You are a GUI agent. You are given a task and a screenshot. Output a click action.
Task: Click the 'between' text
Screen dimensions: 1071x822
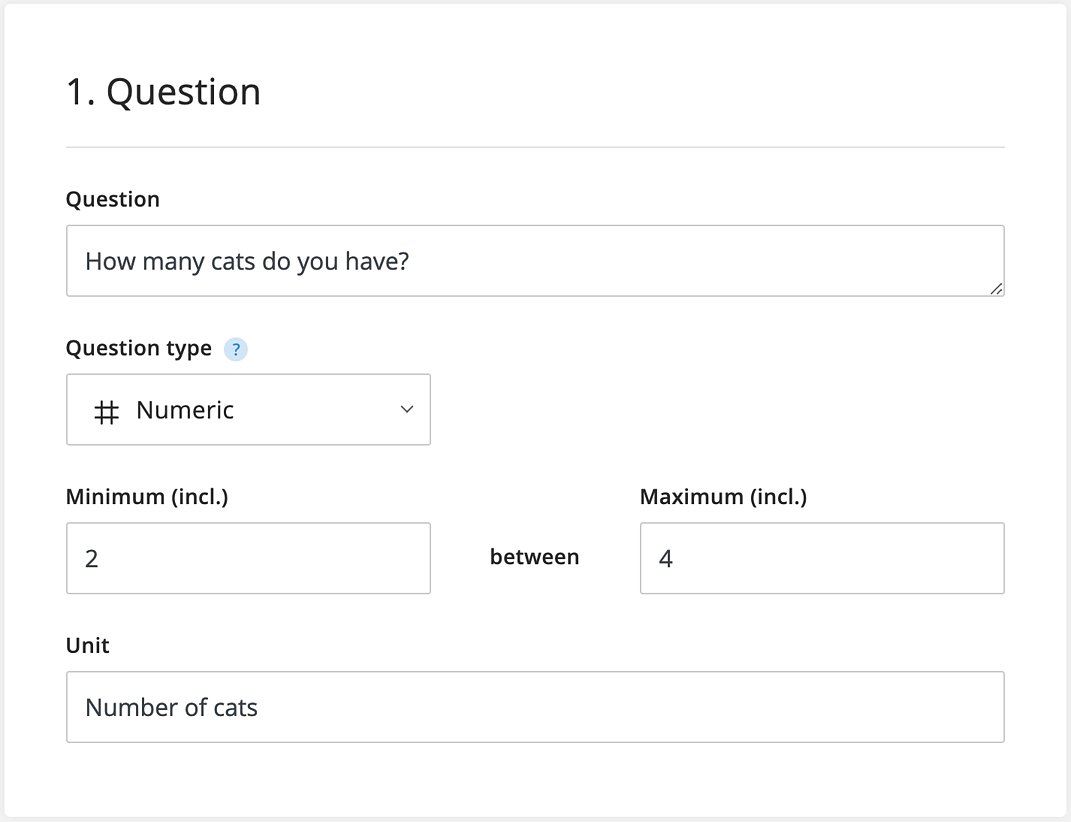pos(535,557)
